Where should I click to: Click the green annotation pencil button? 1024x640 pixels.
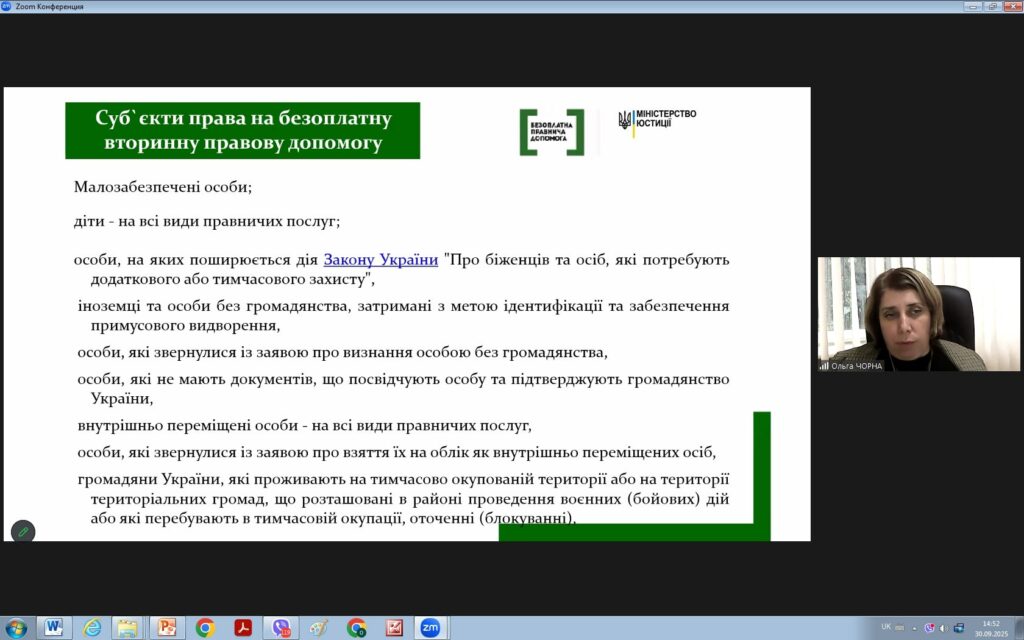point(23,531)
